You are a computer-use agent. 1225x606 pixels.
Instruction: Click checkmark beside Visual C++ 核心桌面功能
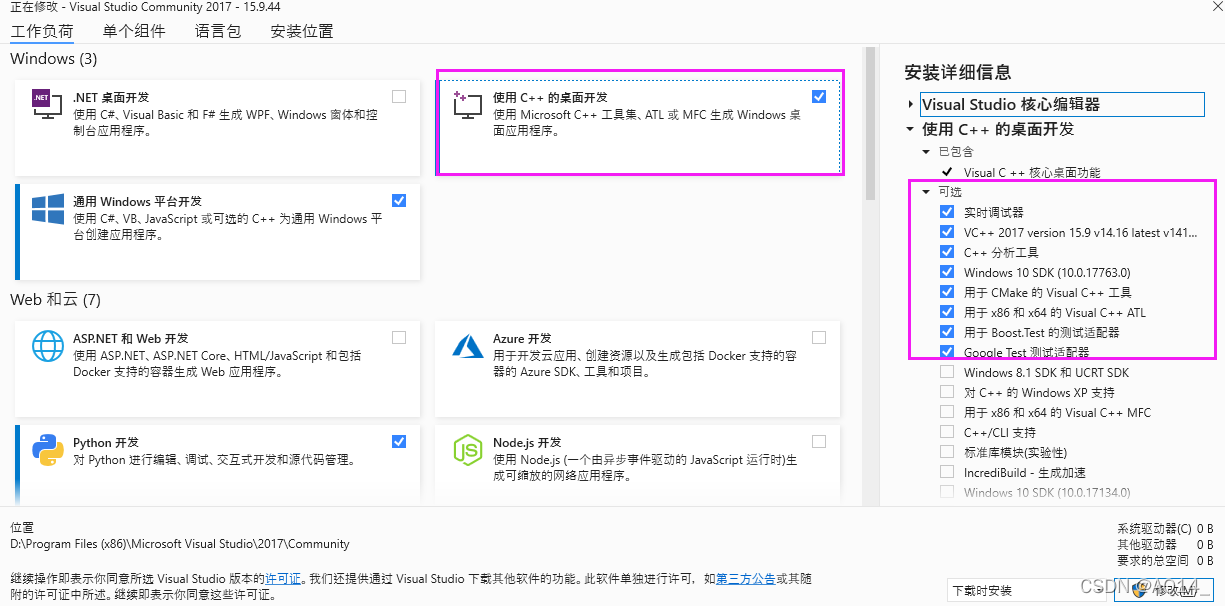tap(945, 171)
